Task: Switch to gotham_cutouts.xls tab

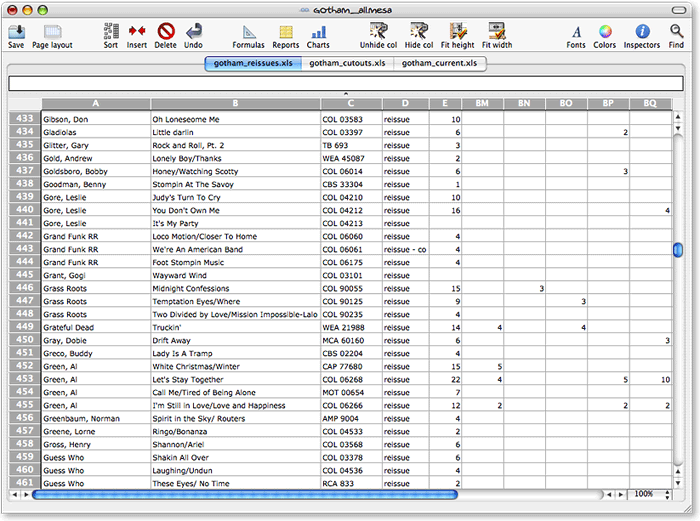Action: (x=347, y=63)
